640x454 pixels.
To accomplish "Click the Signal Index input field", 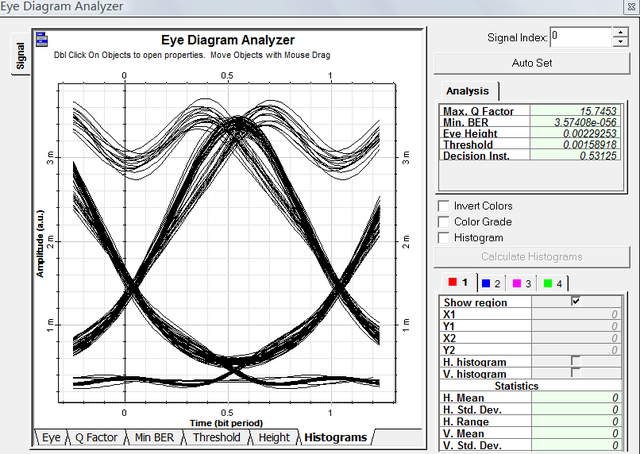I will point(581,37).
